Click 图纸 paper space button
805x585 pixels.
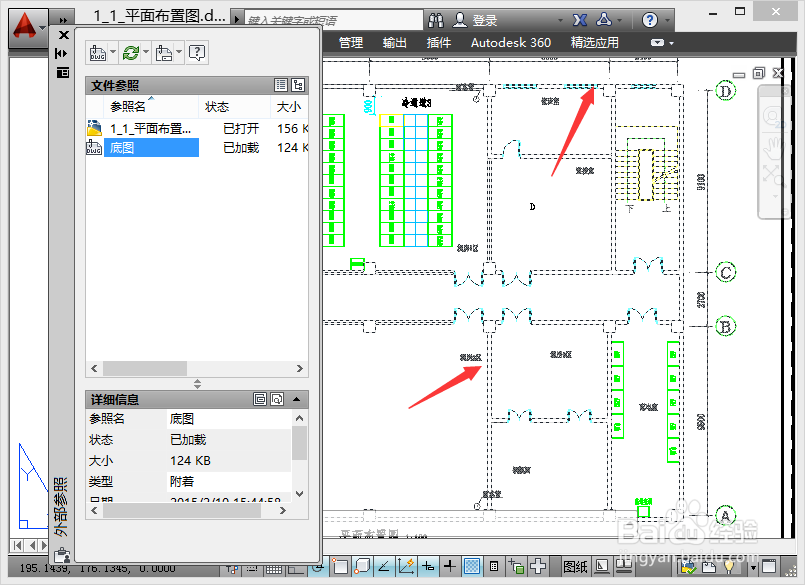click(x=575, y=566)
